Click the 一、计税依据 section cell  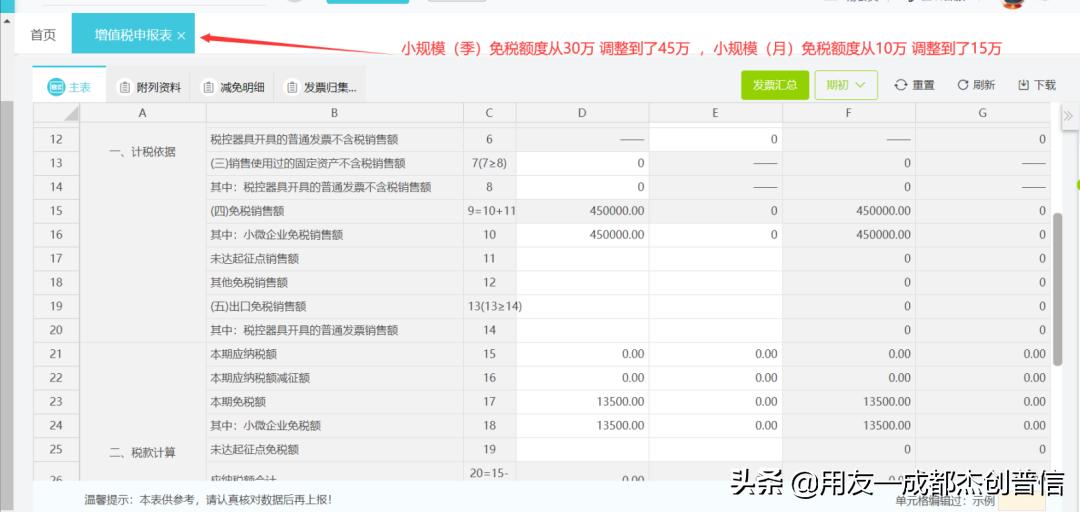coord(143,152)
